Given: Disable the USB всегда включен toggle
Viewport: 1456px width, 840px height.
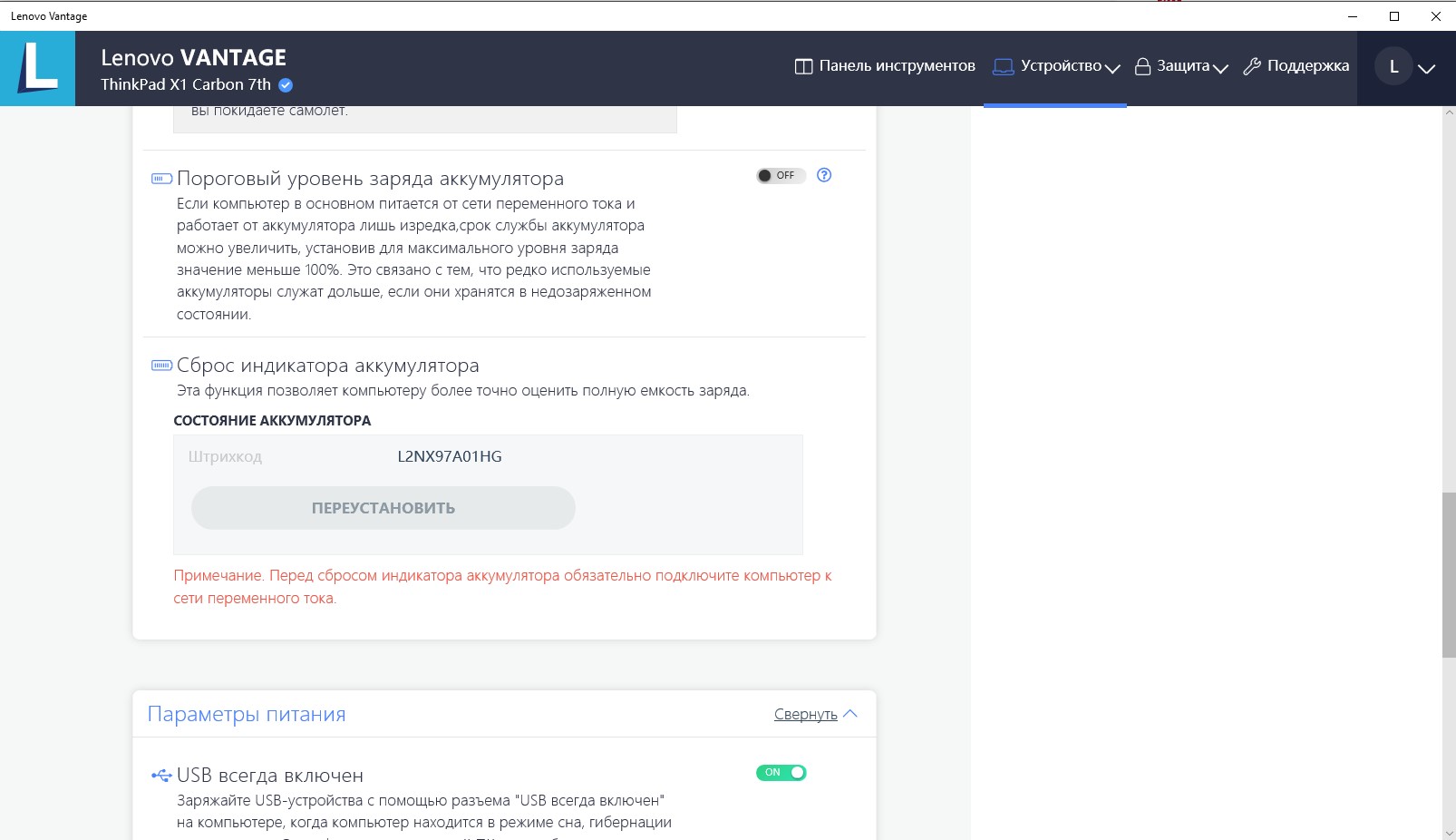Looking at the screenshot, I should [x=781, y=773].
